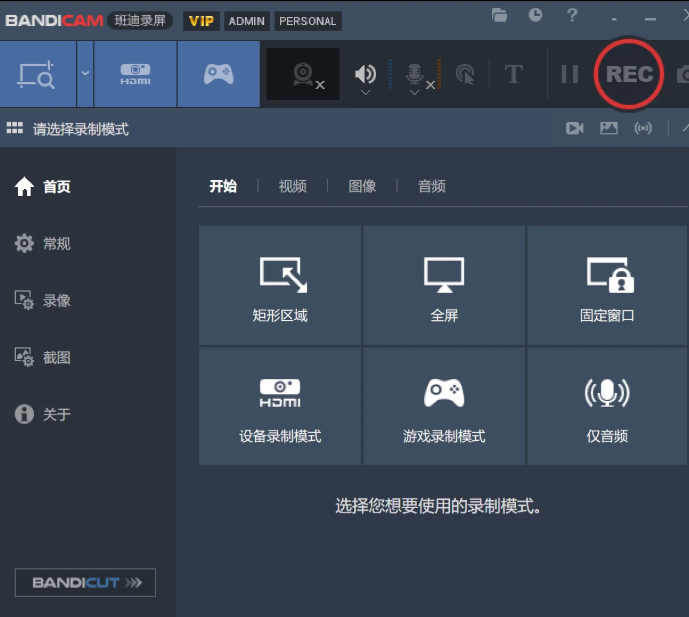The width and height of the screenshot is (689, 617).
Task: Toggle the microphone icon
Action: click(x=415, y=75)
